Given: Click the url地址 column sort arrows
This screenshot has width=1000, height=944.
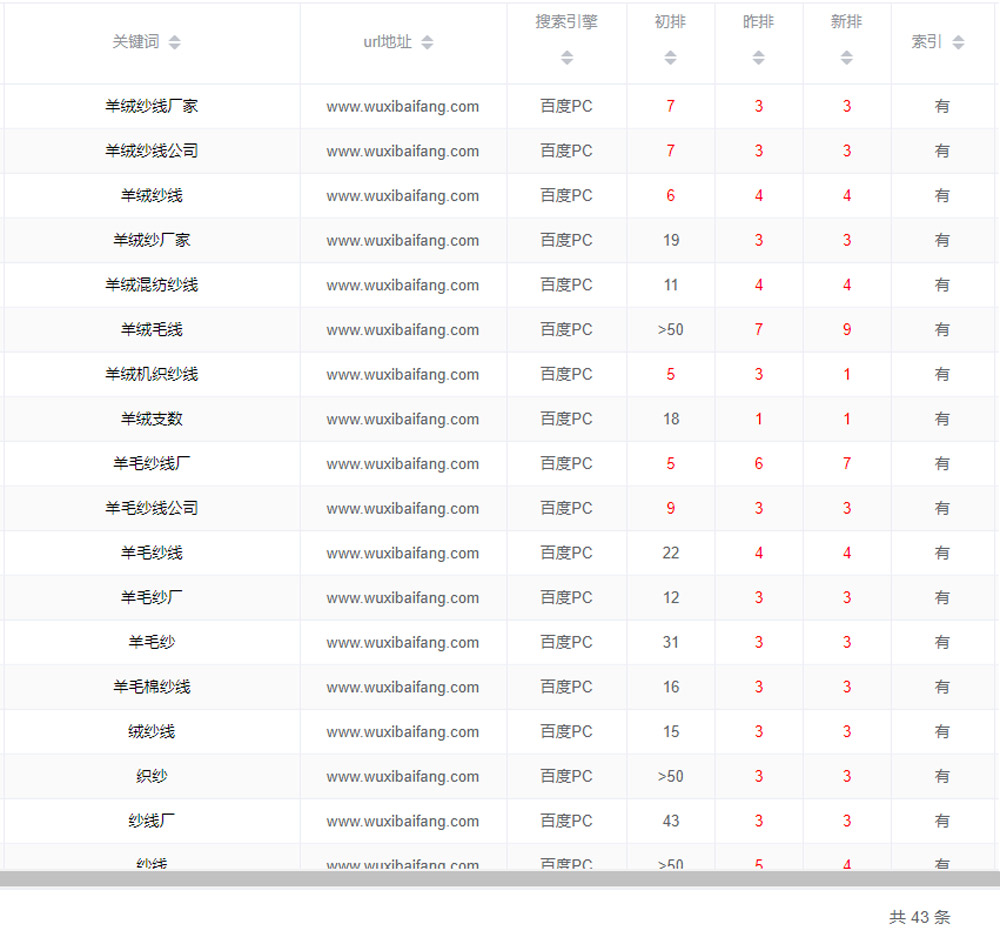Looking at the screenshot, I should [427, 42].
